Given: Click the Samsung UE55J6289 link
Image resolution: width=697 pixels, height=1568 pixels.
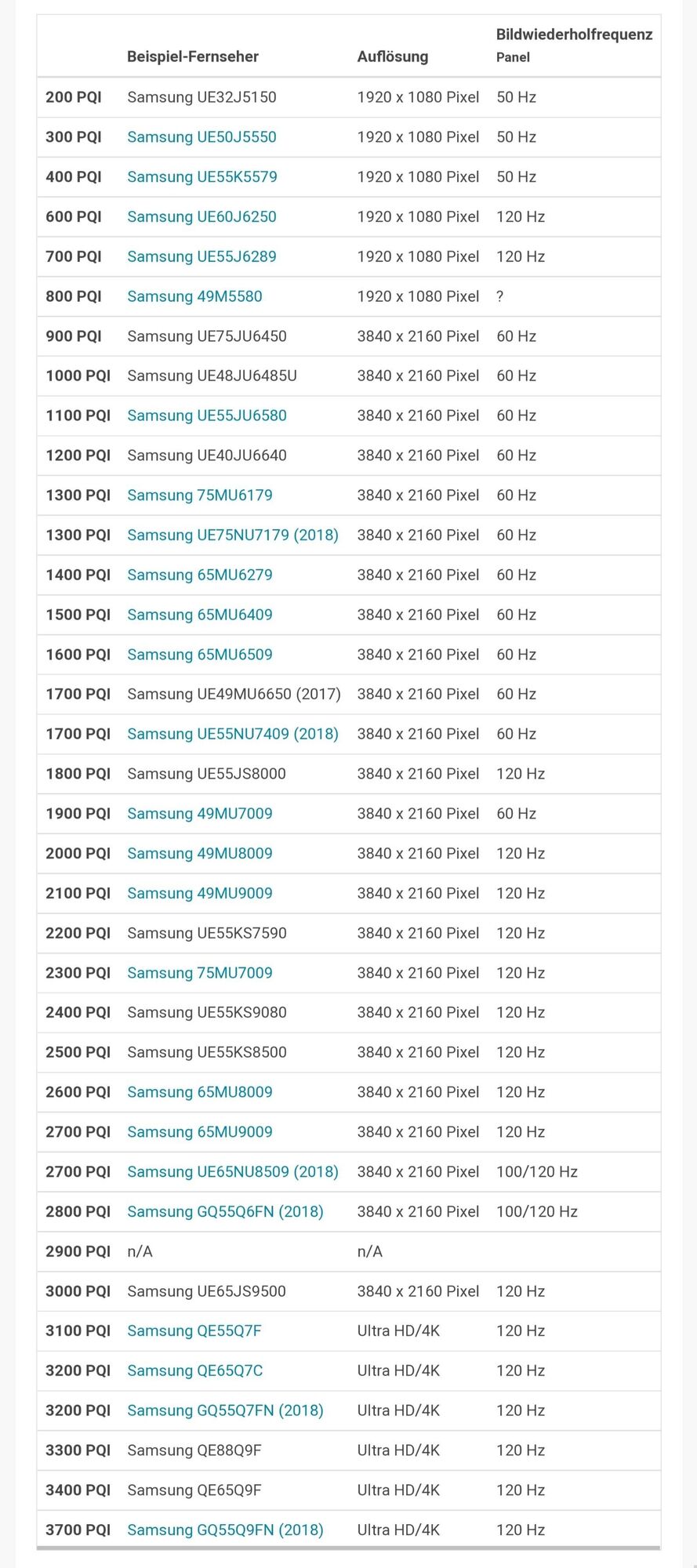Looking at the screenshot, I should pyautogui.click(x=201, y=256).
